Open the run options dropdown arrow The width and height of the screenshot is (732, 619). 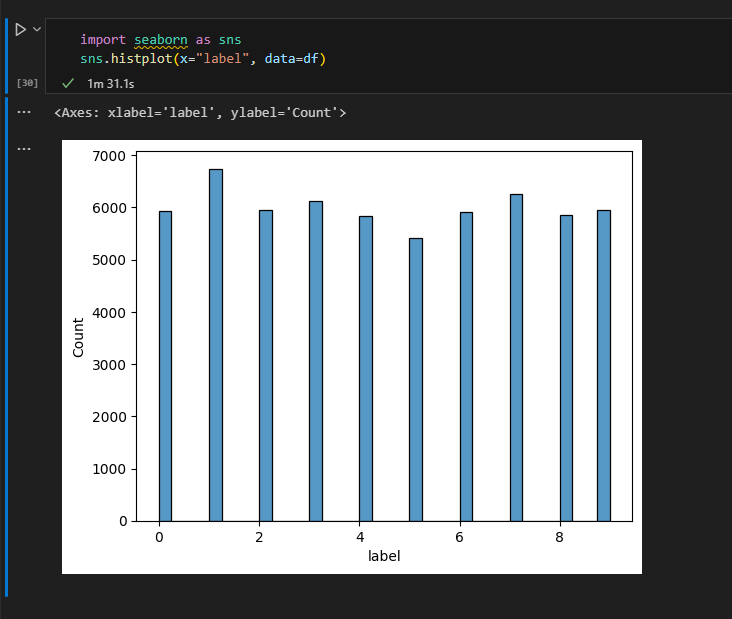(x=37, y=29)
